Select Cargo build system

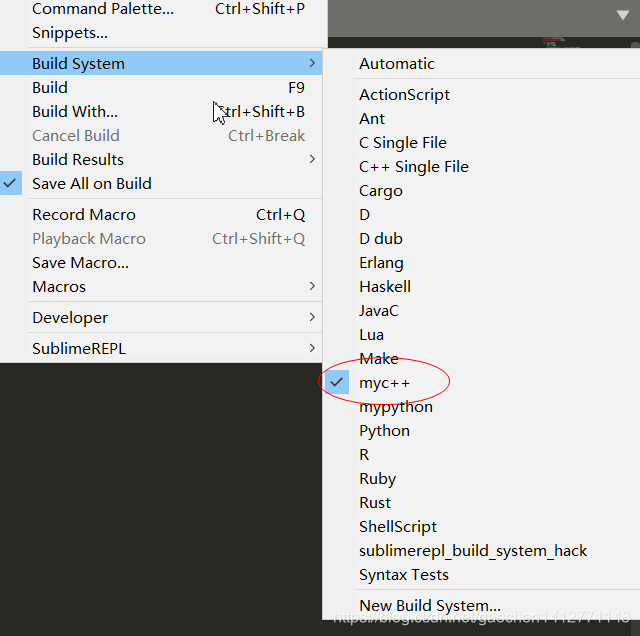[481, 191]
